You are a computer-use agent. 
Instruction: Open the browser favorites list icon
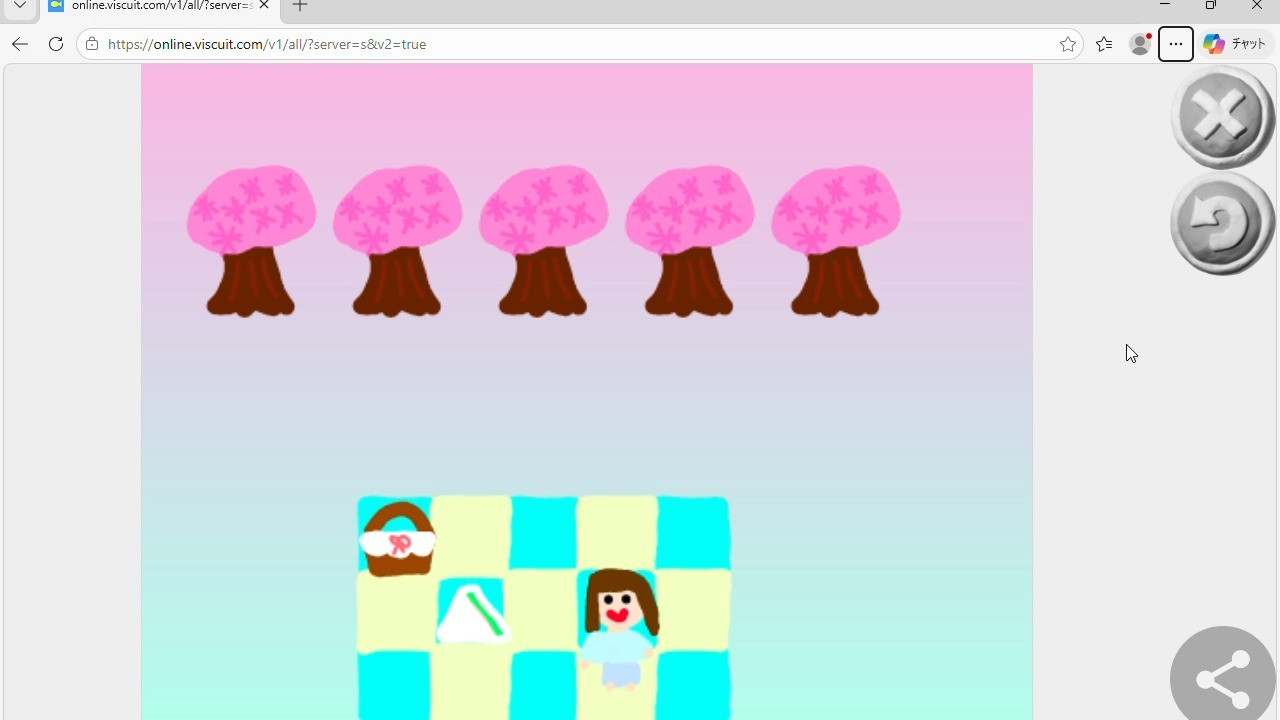tap(1104, 44)
